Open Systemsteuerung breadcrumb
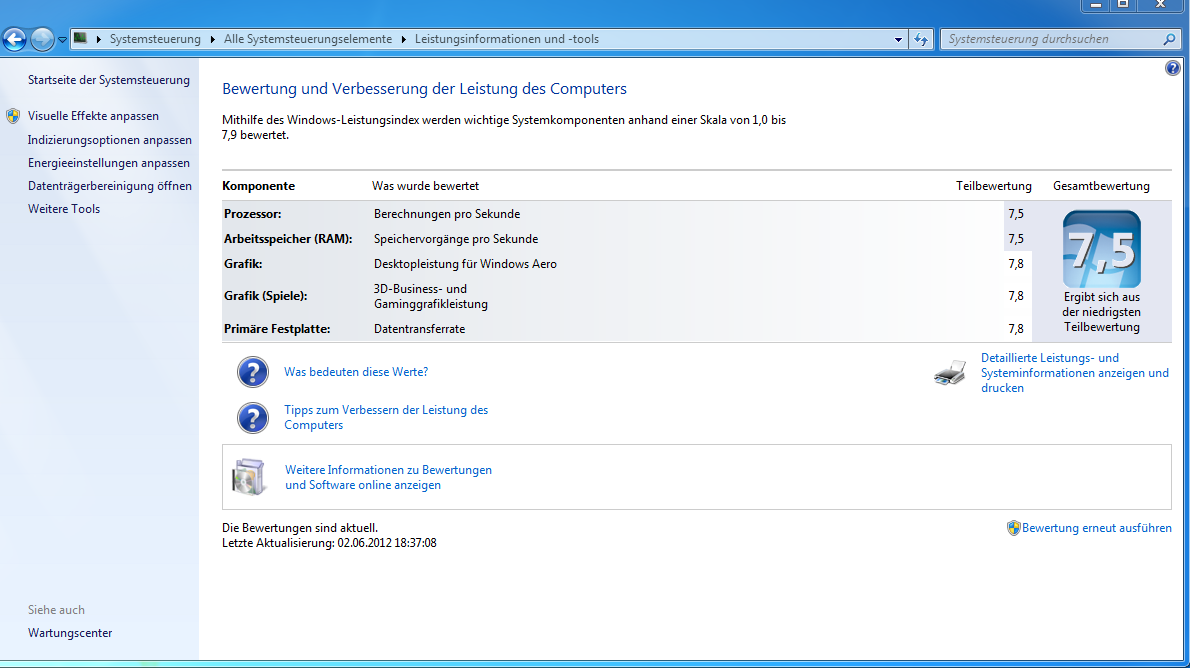This screenshot has width=1190, height=668. [155, 39]
